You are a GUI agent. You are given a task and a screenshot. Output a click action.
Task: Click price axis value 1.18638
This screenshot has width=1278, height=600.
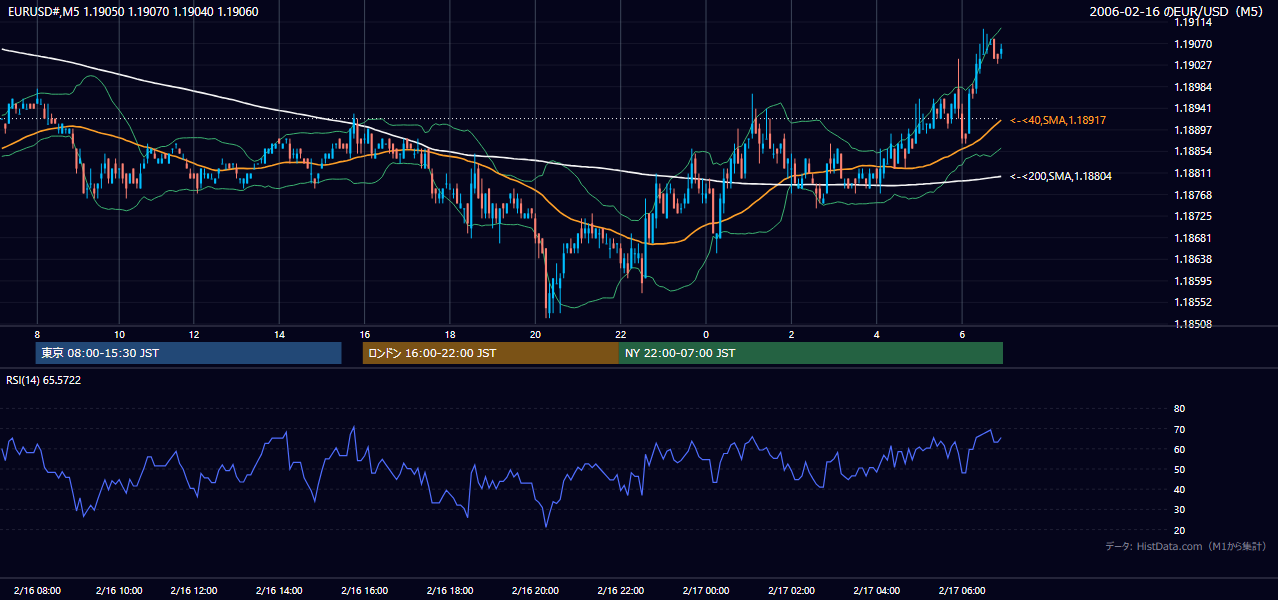(1193, 259)
